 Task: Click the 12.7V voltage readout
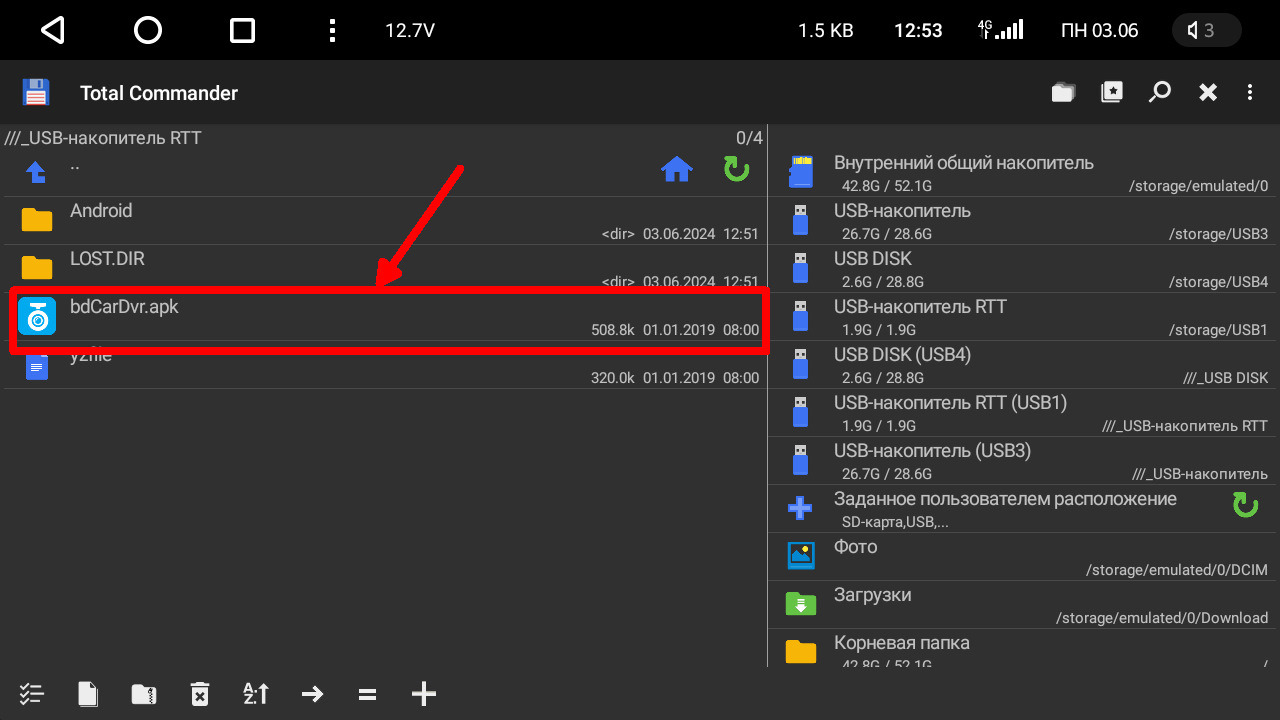click(410, 31)
